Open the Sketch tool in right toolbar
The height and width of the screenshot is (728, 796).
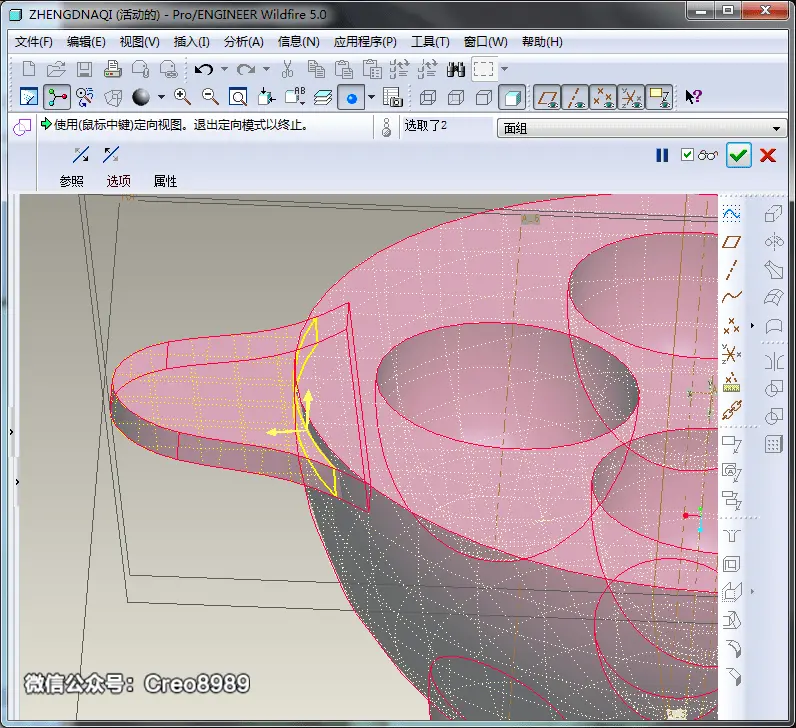(x=731, y=214)
